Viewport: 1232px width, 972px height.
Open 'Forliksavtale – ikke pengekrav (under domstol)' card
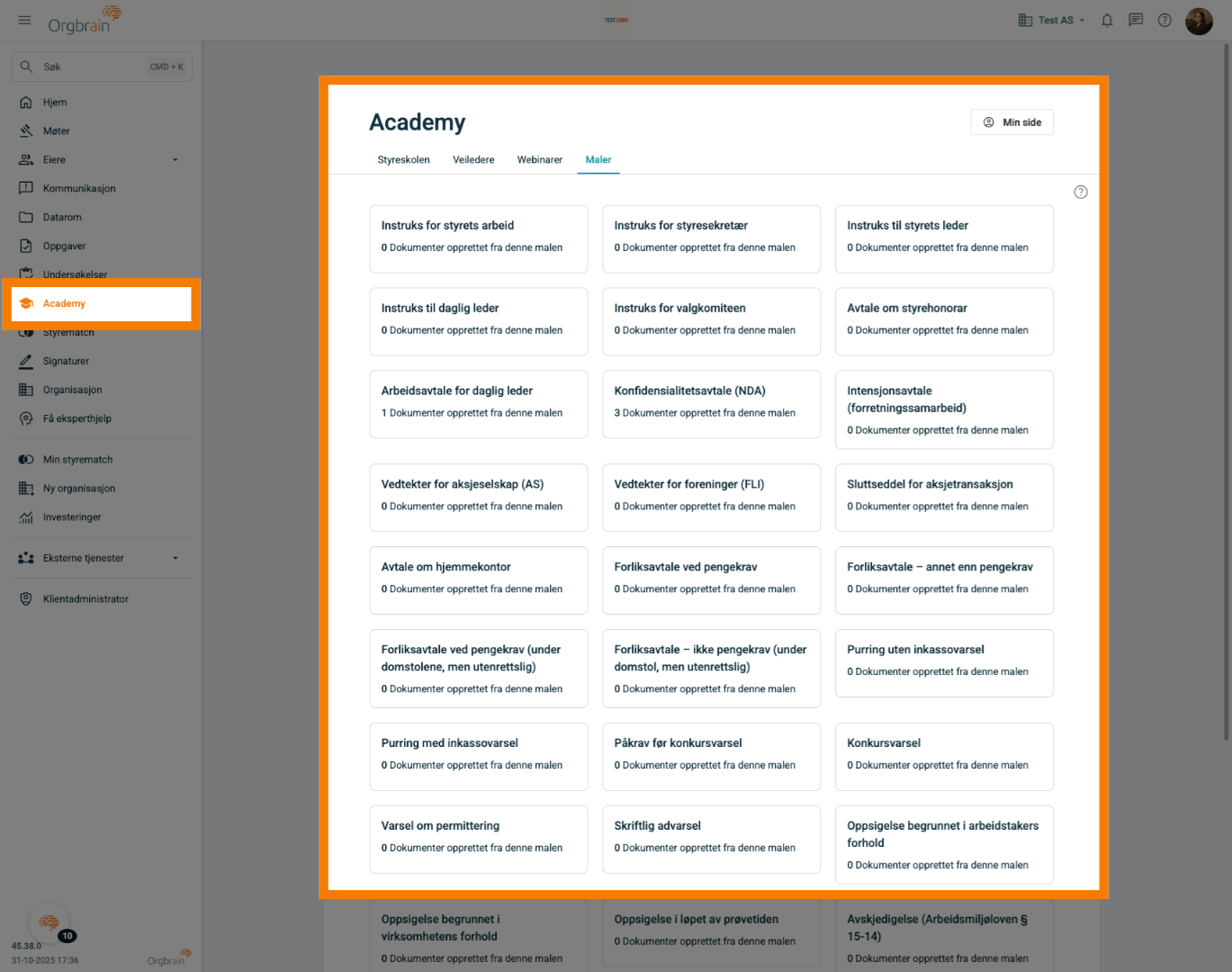click(x=711, y=669)
